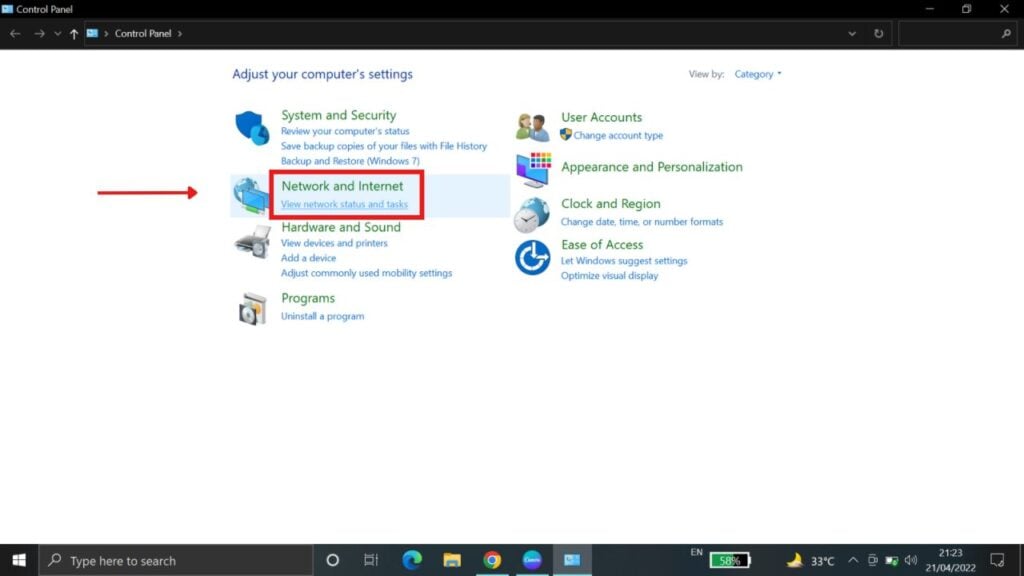Open the Programs category

[x=308, y=298]
